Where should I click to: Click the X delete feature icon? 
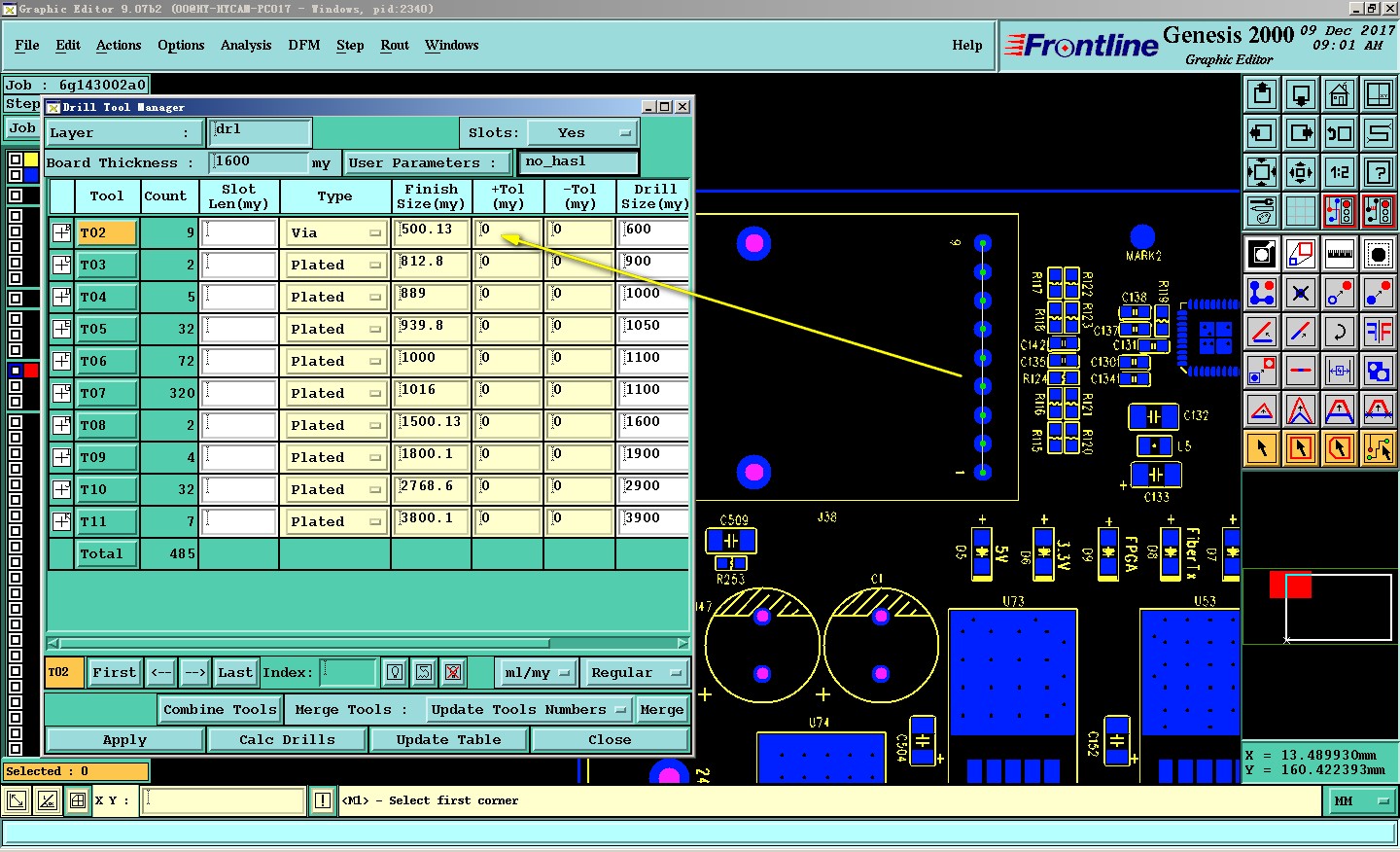click(x=1301, y=293)
